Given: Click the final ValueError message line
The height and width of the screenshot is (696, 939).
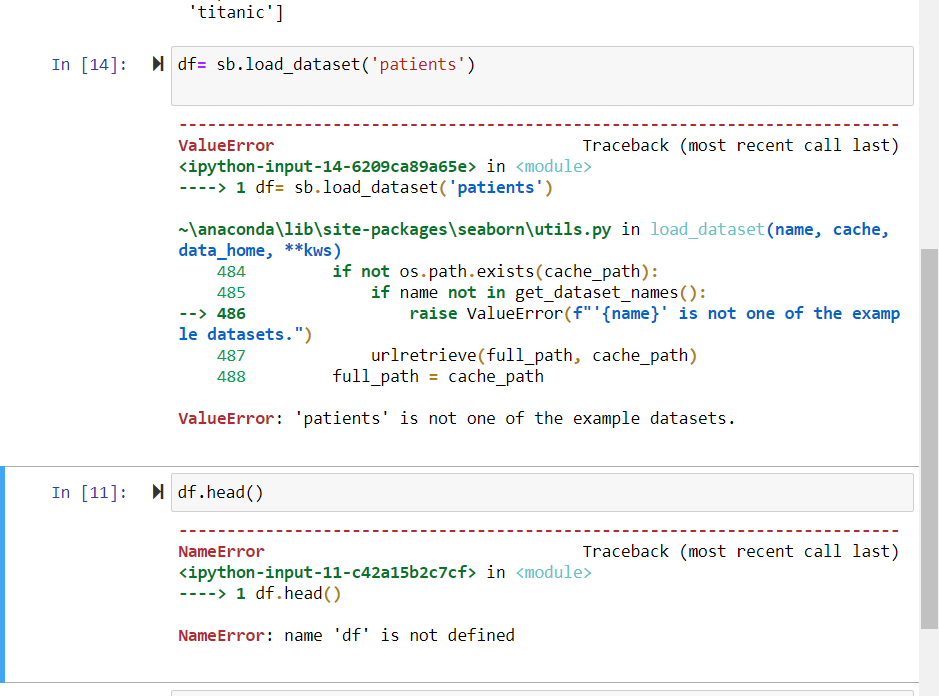Looking at the screenshot, I should (x=455, y=418).
